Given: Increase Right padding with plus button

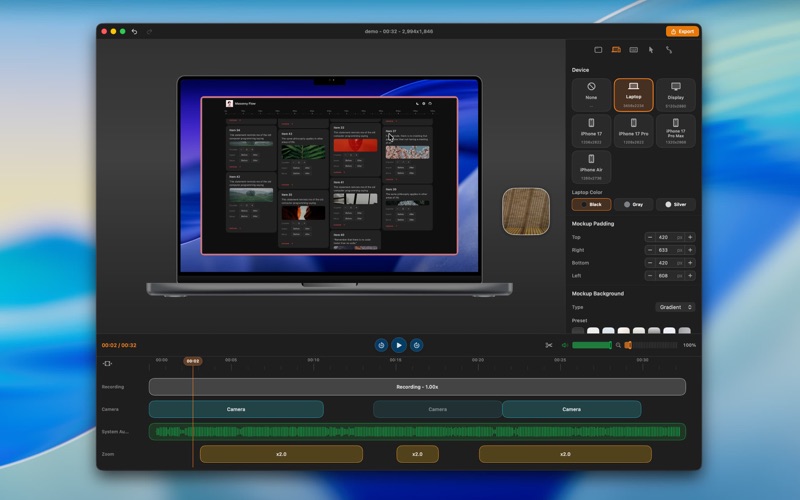Looking at the screenshot, I should (690, 250).
